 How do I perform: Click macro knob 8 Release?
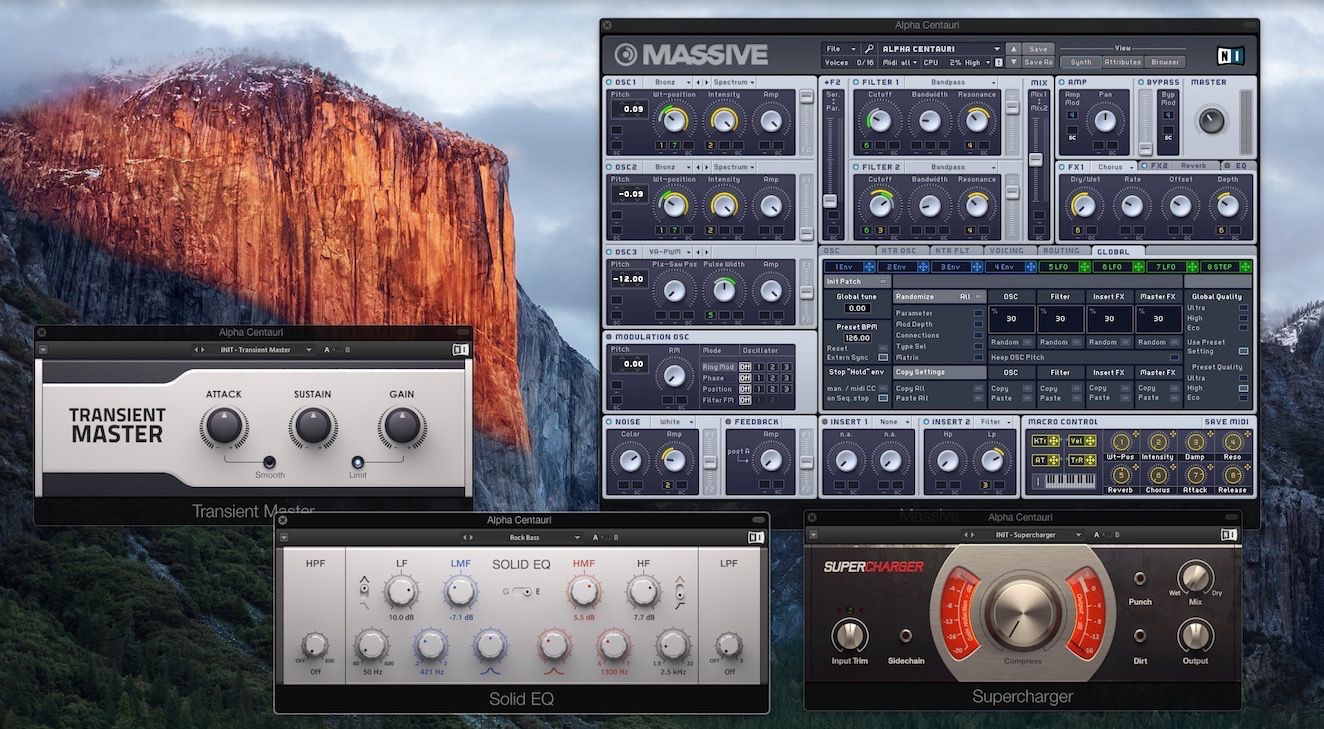1232,475
